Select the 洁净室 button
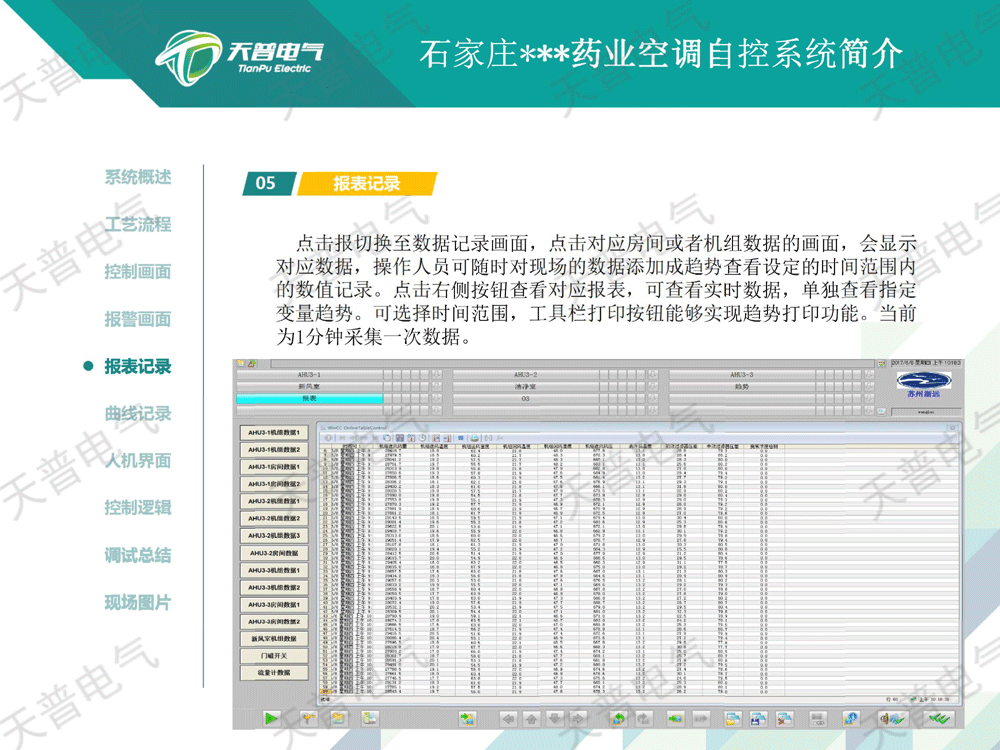The width and height of the screenshot is (1000, 750). point(526,386)
